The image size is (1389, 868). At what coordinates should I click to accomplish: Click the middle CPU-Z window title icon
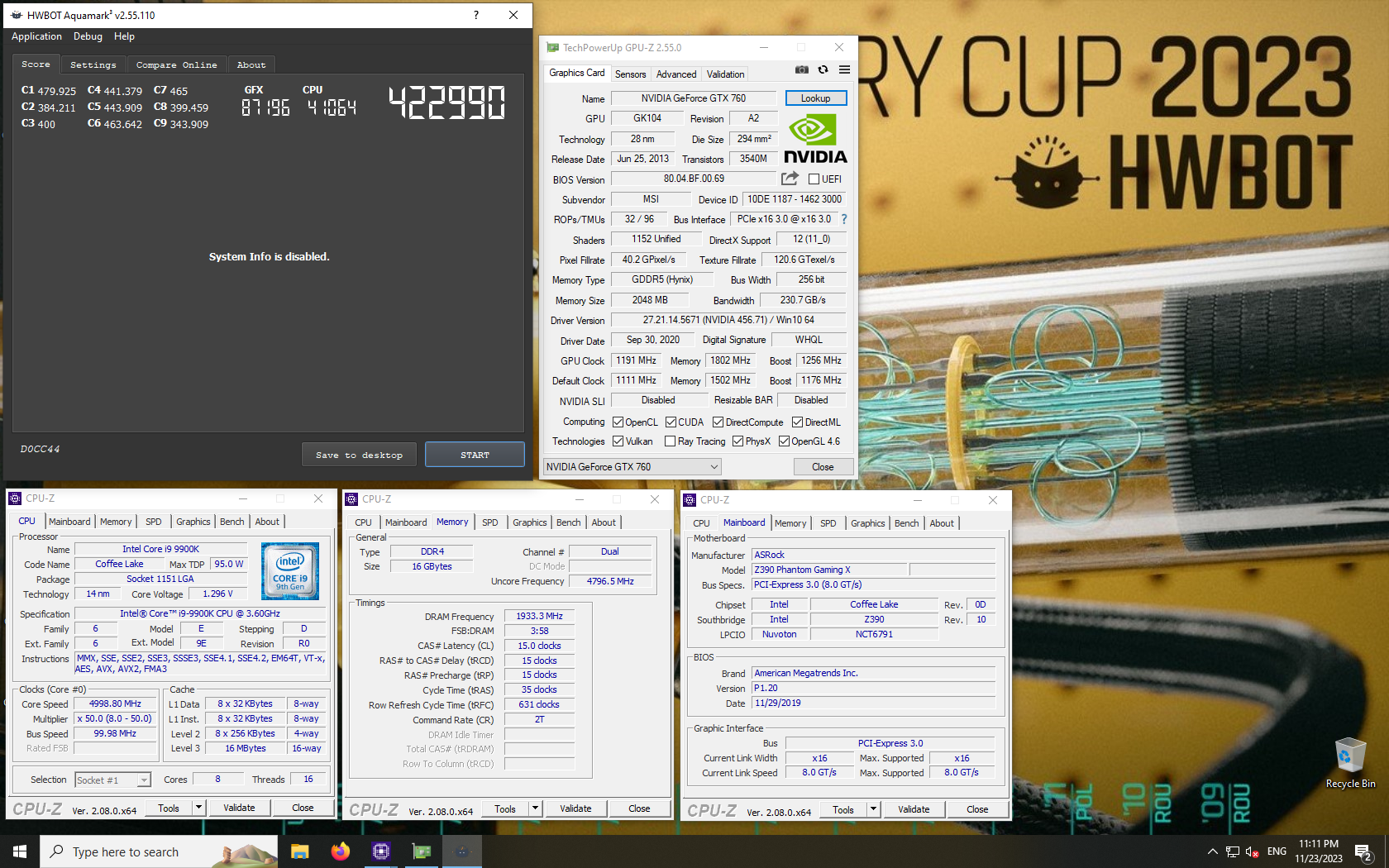[351, 499]
